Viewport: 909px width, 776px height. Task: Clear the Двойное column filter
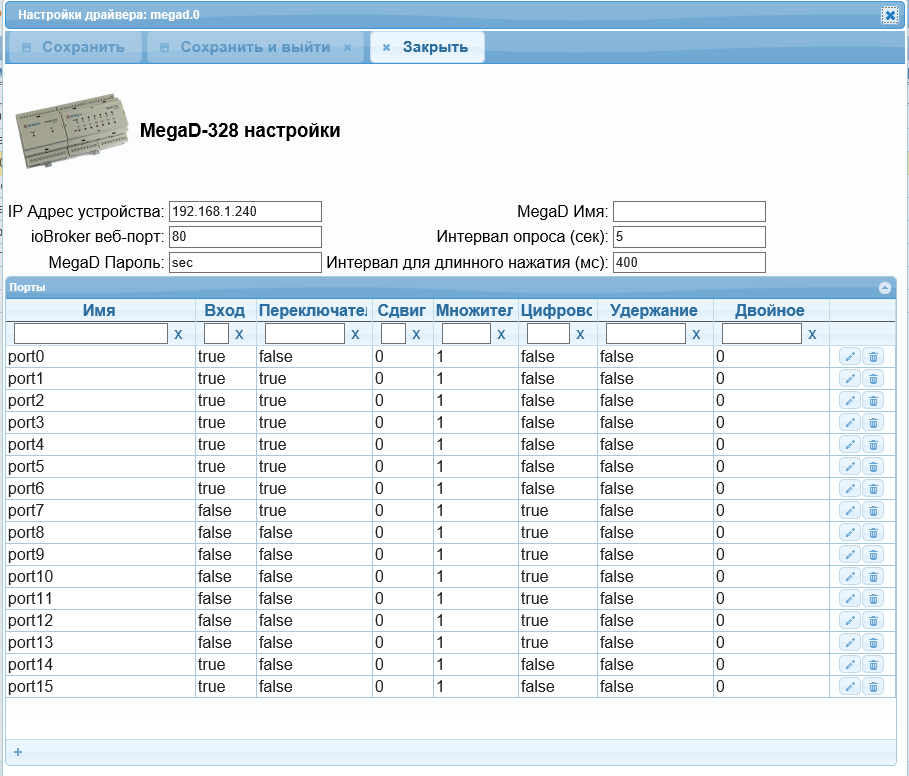(x=812, y=334)
